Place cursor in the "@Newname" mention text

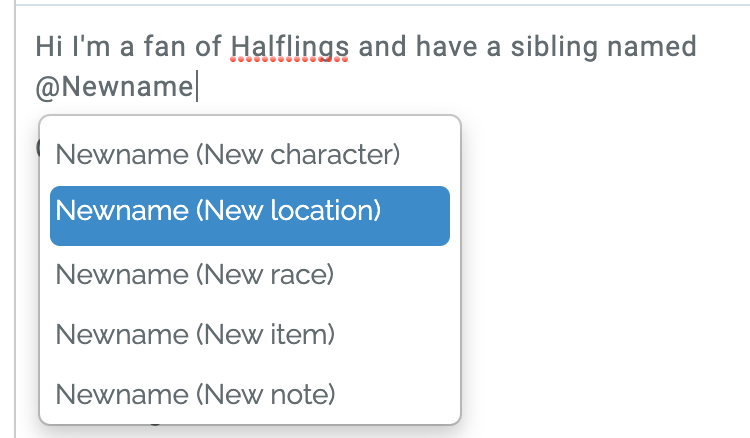tap(122, 87)
